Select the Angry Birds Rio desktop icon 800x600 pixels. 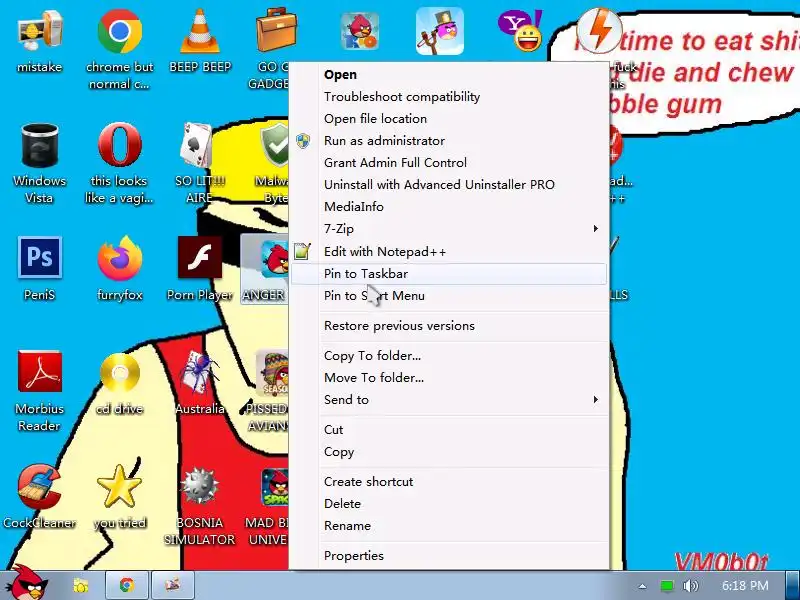coord(360,32)
